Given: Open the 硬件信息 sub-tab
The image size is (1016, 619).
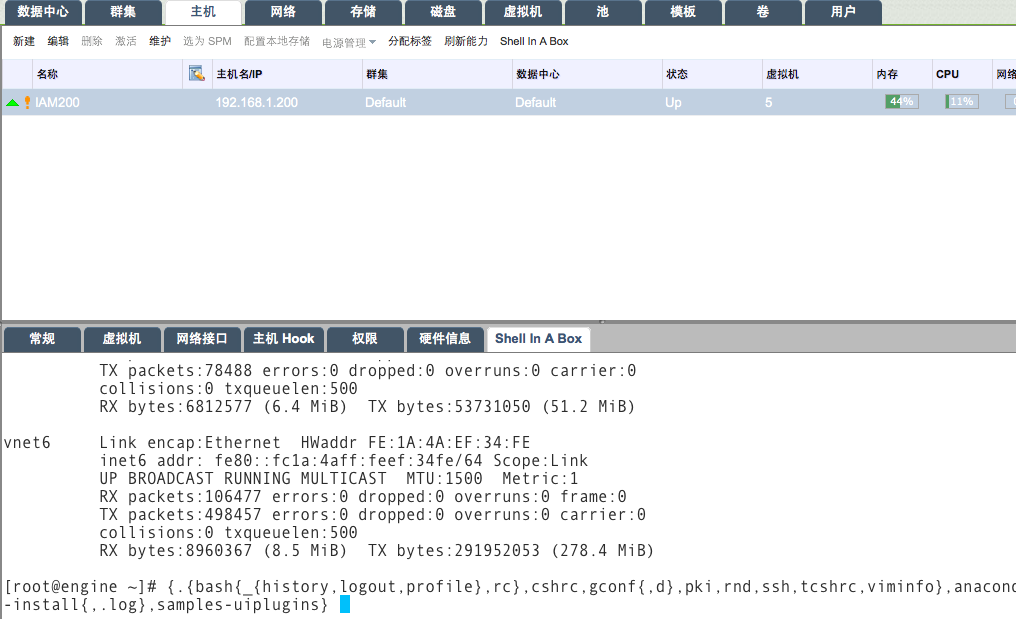Looking at the screenshot, I should pos(444,339).
